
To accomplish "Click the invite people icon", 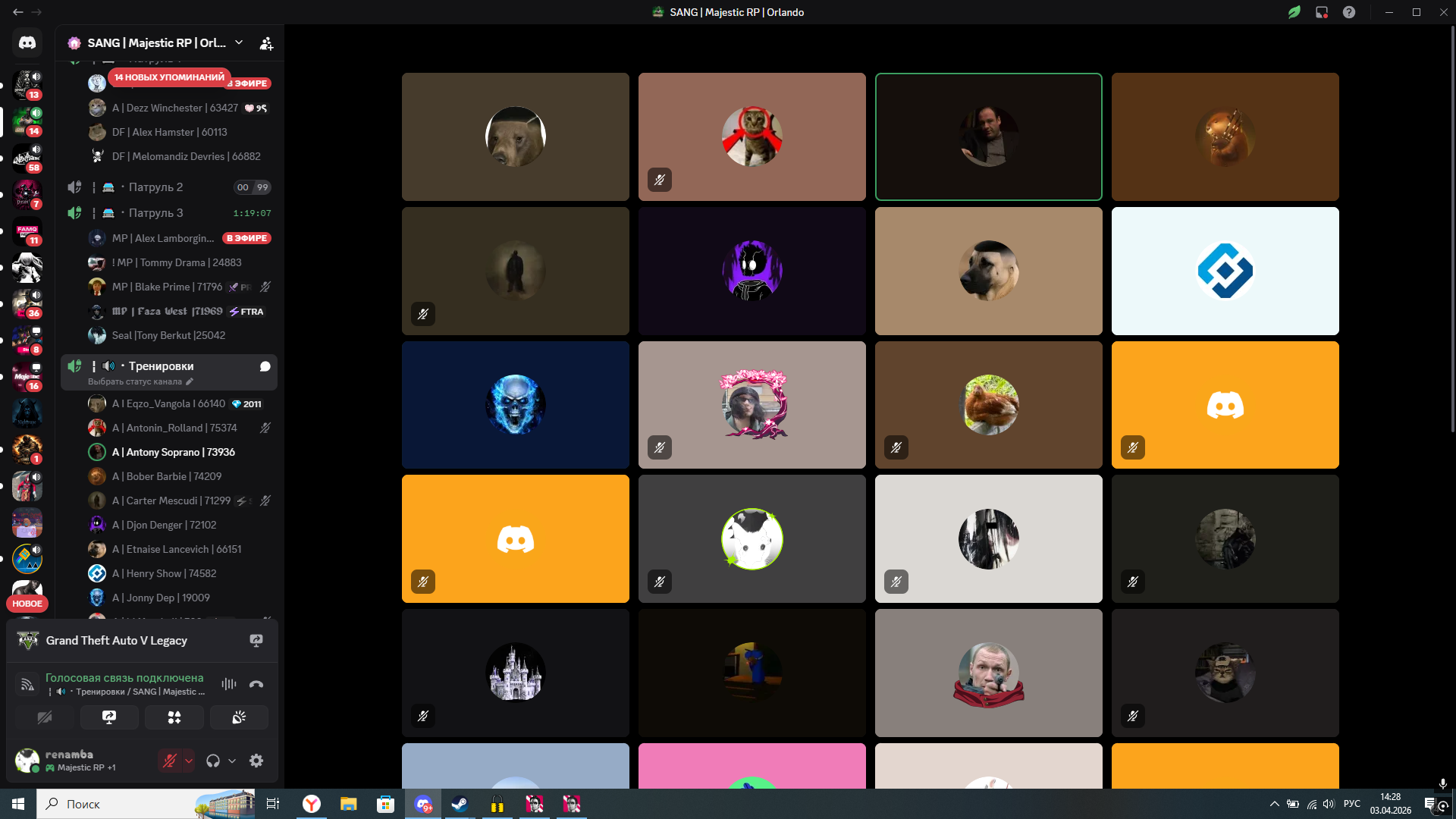I will (x=266, y=43).
